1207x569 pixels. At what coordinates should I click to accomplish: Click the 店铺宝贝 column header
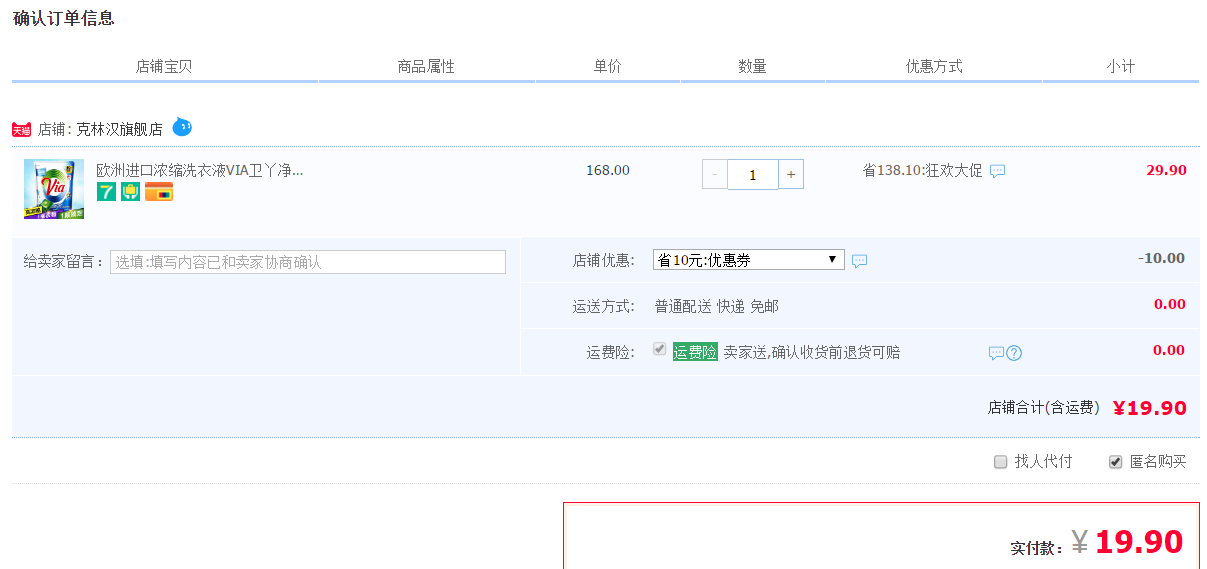(x=164, y=66)
